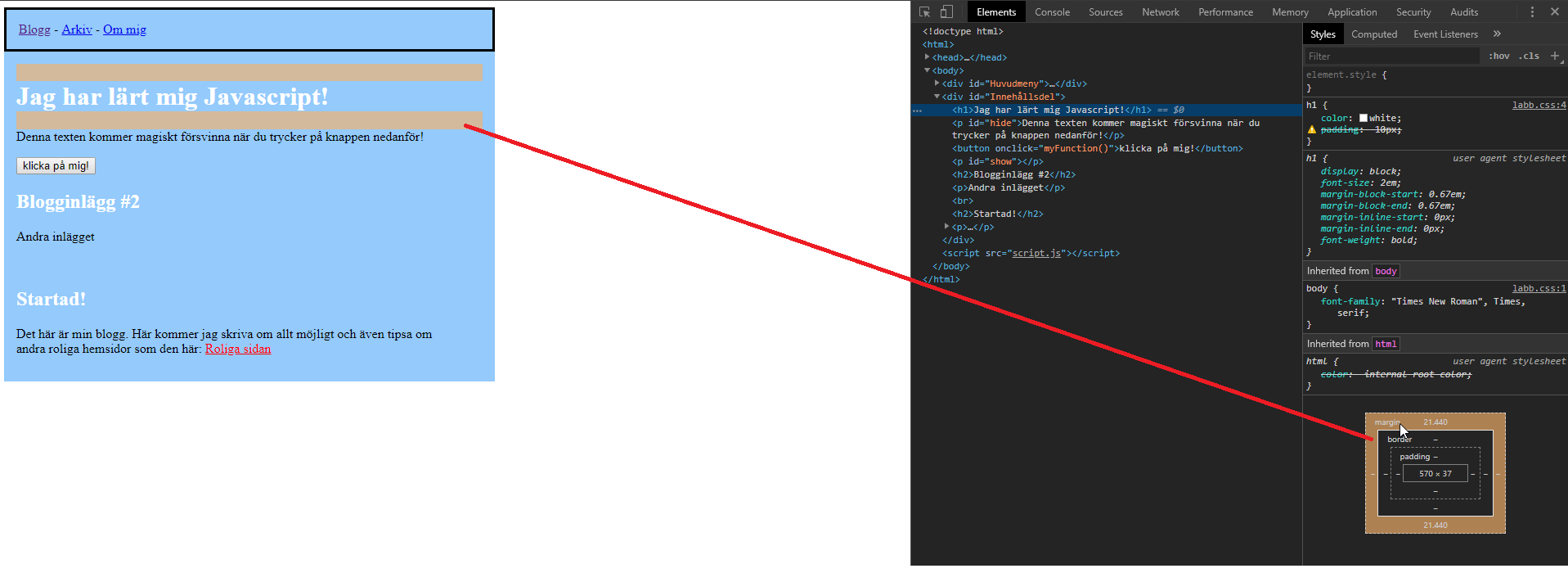Click the three-dot actions marker beside the h1 row
This screenshot has height=582, width=1568.
(x=917, y=110)
